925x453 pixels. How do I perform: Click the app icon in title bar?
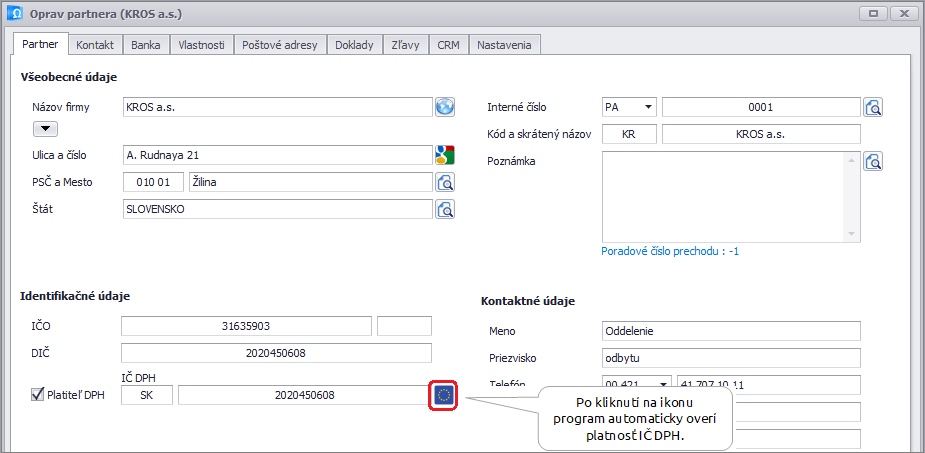click(17, 15)
